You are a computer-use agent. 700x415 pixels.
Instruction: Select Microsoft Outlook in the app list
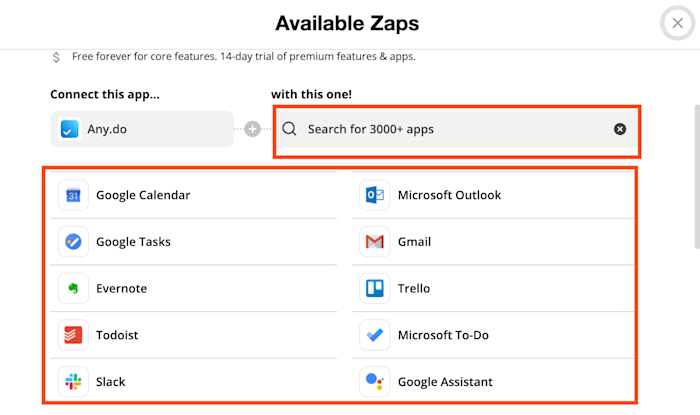click(493, 195)
